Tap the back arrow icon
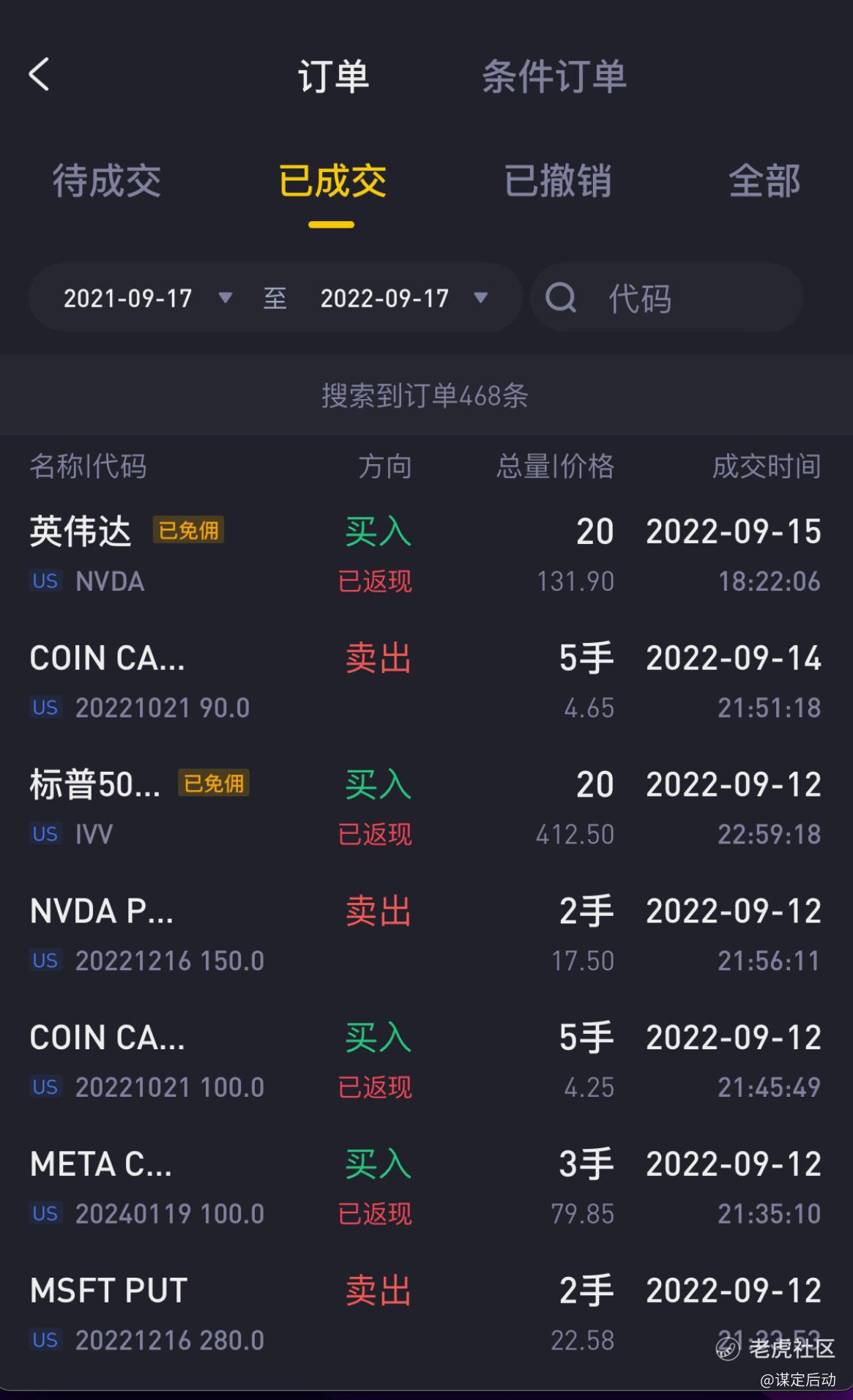The image size is (853, 1400). click(x=40, y=75)
